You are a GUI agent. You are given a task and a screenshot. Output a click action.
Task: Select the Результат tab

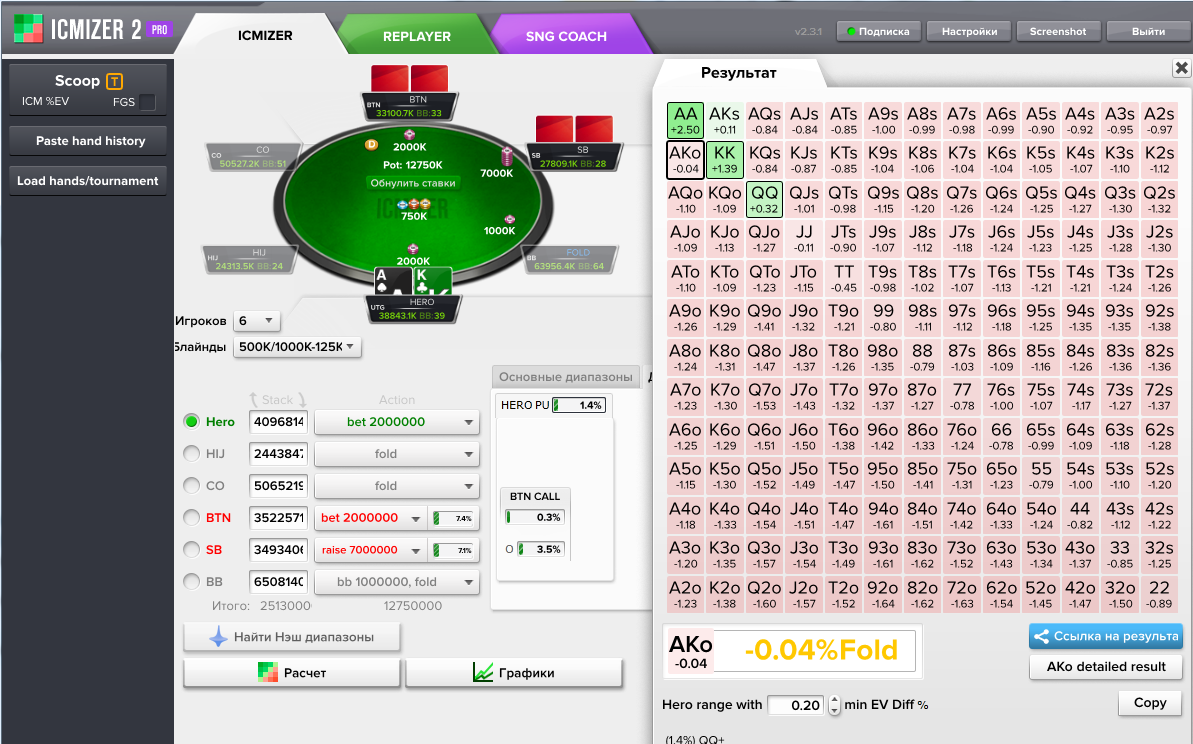click(x=738, y=73)
